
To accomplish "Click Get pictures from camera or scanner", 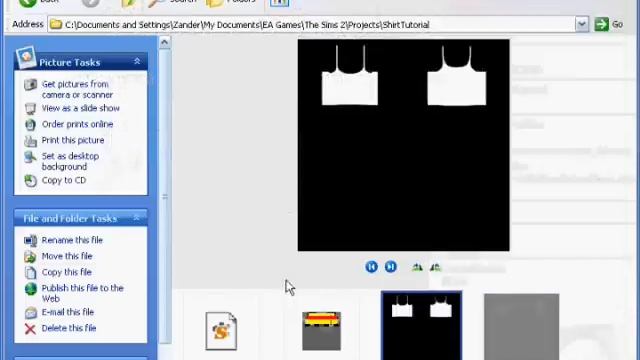I will [x=77, y=89].
